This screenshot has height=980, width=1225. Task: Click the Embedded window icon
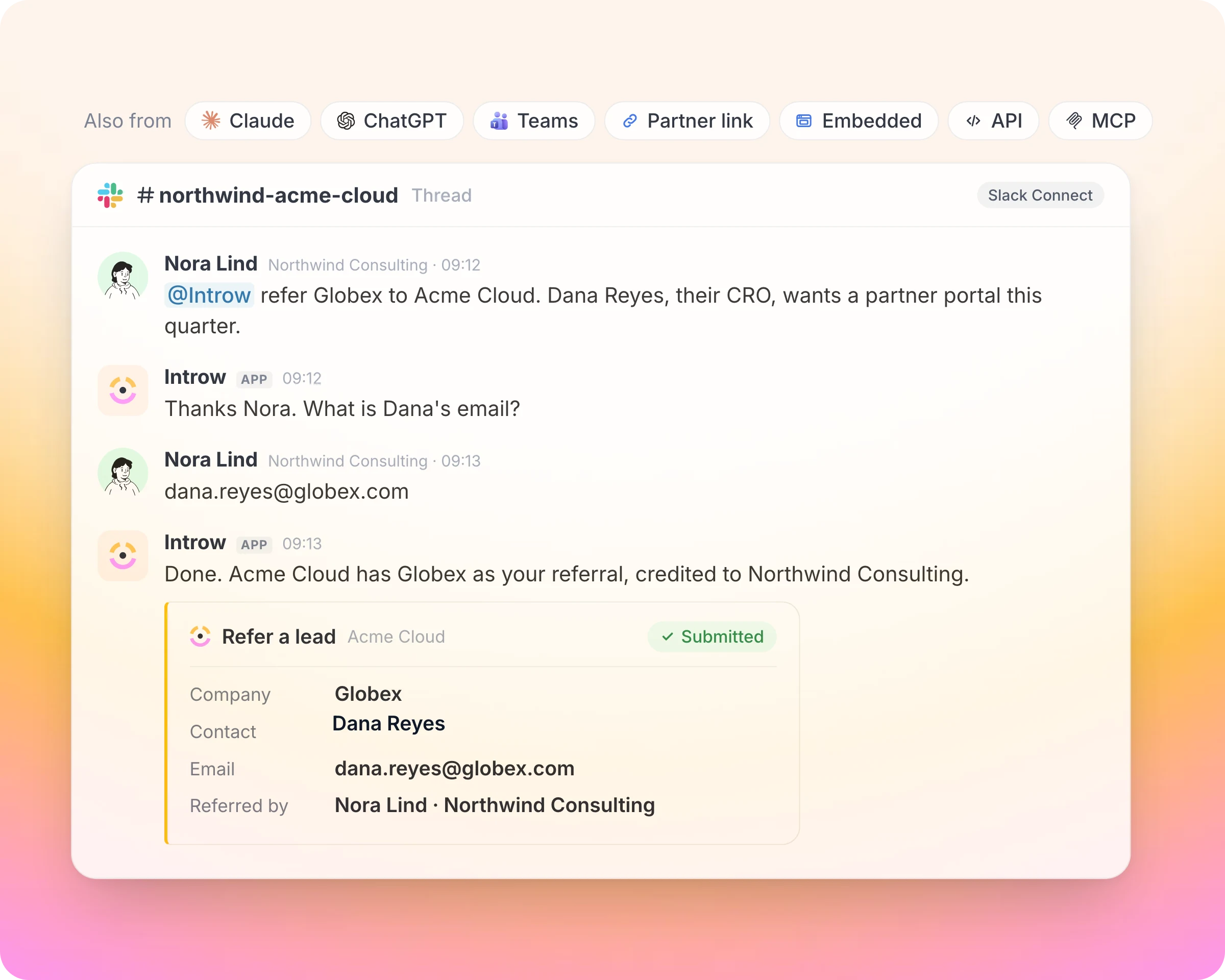coord(803,120)
